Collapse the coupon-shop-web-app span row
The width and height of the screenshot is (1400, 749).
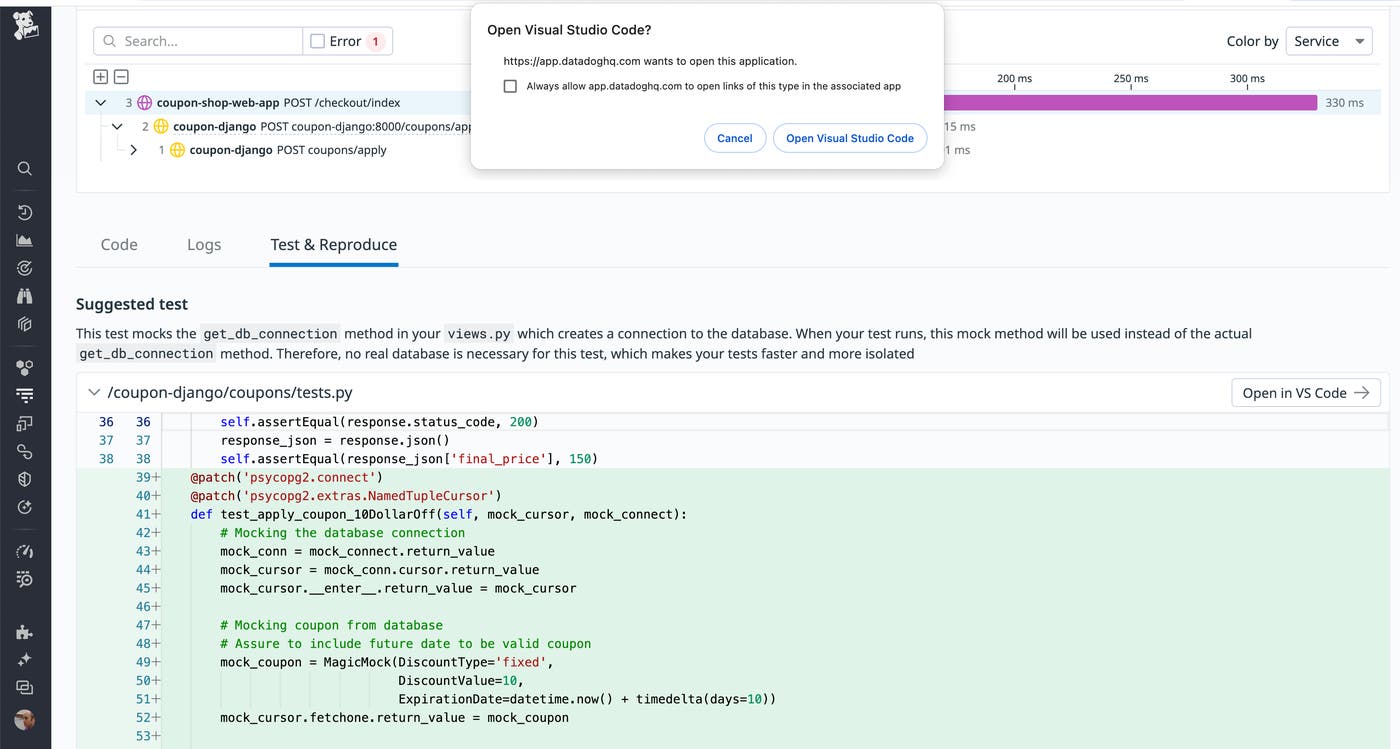pos(100,102)
